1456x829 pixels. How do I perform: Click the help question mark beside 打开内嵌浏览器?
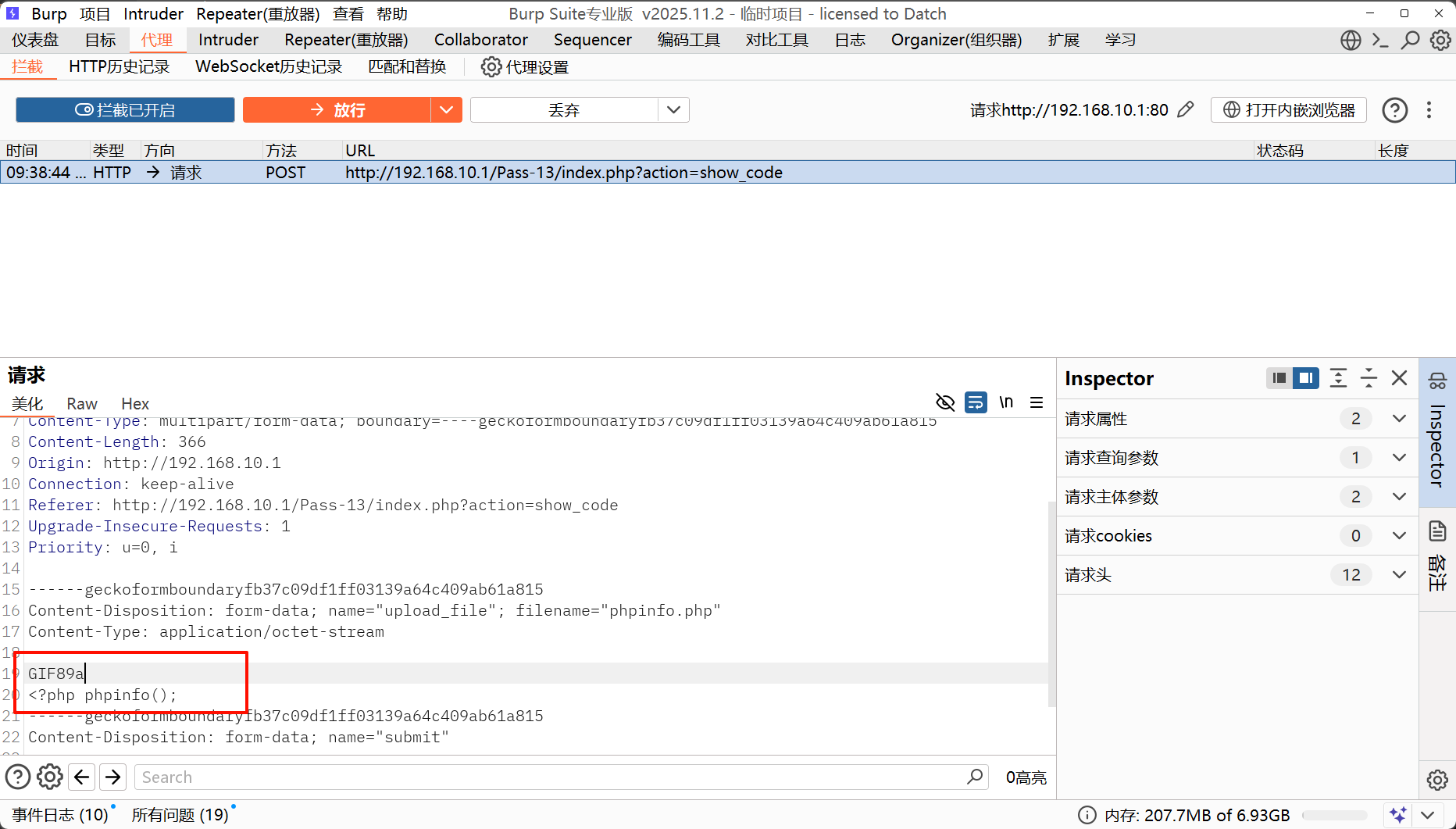[x=1395, y=110]
